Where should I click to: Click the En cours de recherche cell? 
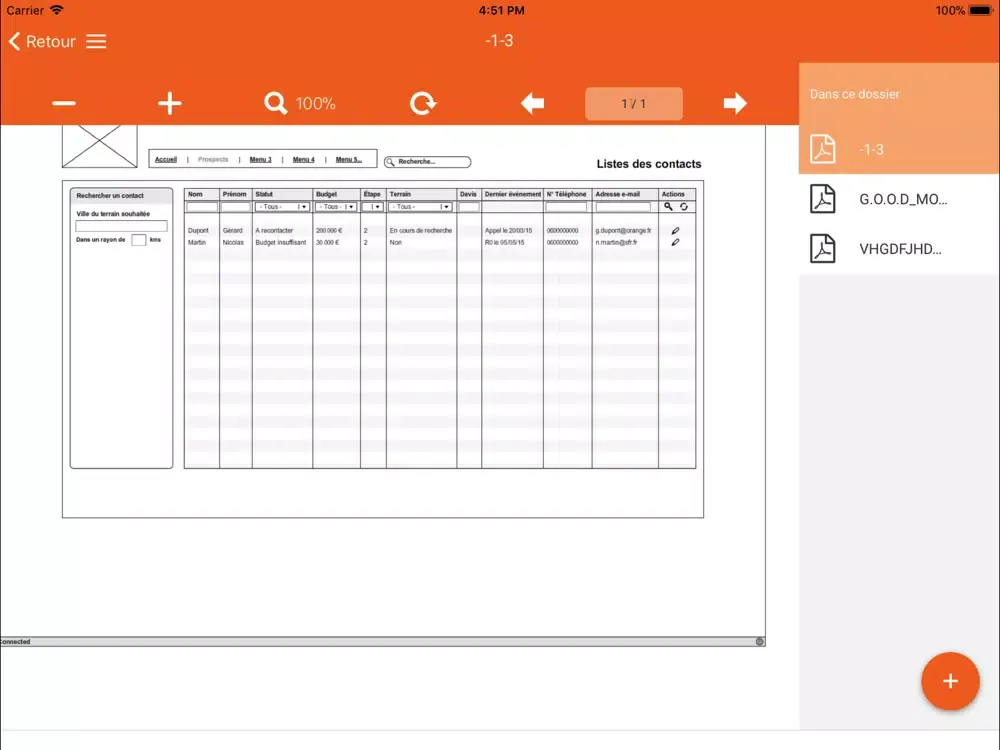pos(421,231)
